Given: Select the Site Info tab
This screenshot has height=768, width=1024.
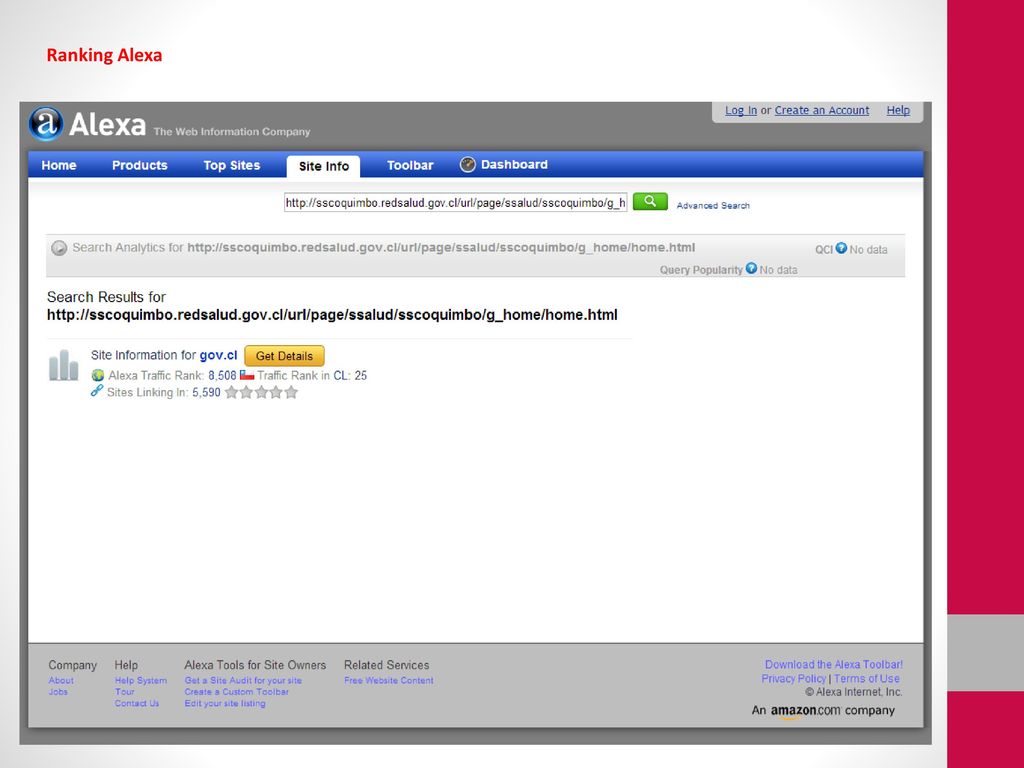Looking at the screenshot, I should [324, 166].
